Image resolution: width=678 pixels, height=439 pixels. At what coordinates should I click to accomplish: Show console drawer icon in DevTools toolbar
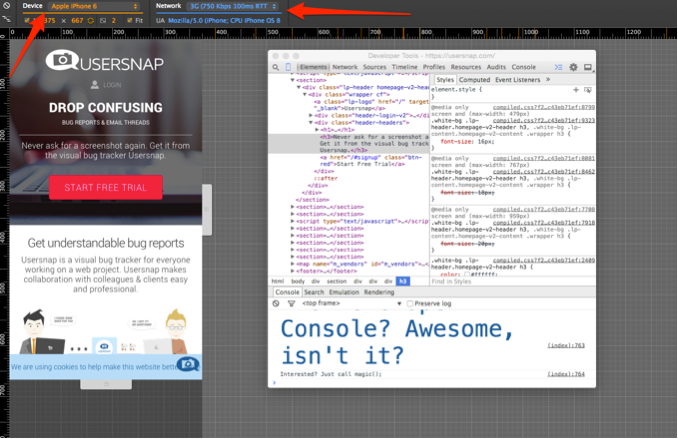pyautogui.click(x=559, y=67)
